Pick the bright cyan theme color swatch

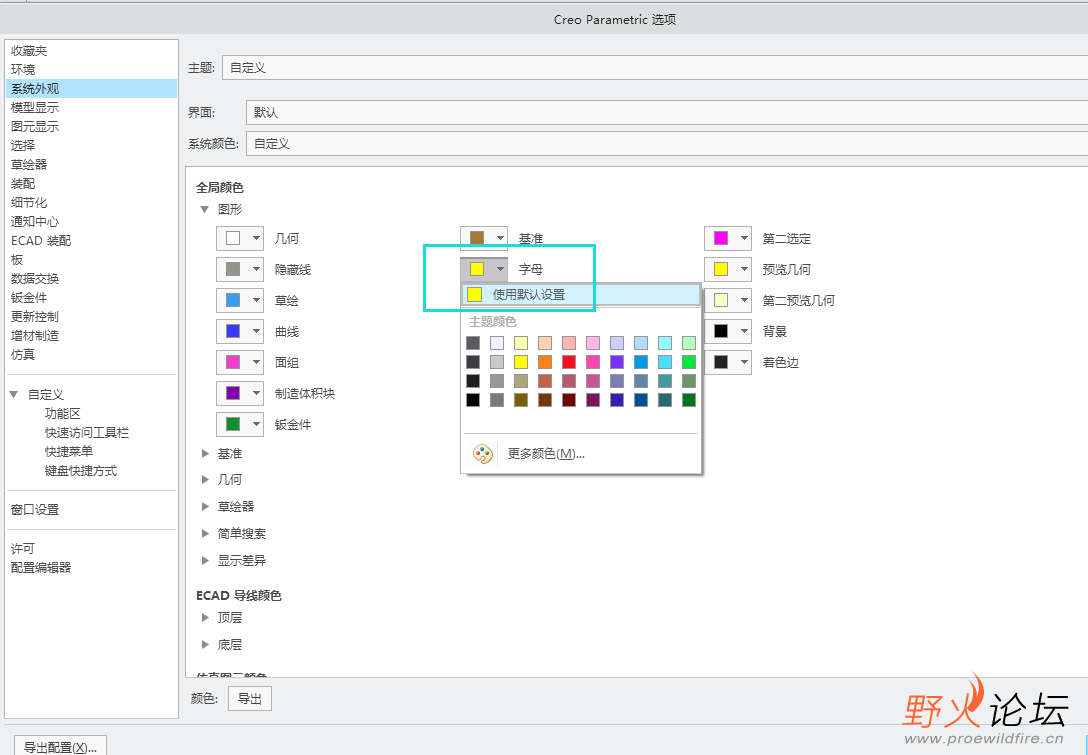pos(665,362)
